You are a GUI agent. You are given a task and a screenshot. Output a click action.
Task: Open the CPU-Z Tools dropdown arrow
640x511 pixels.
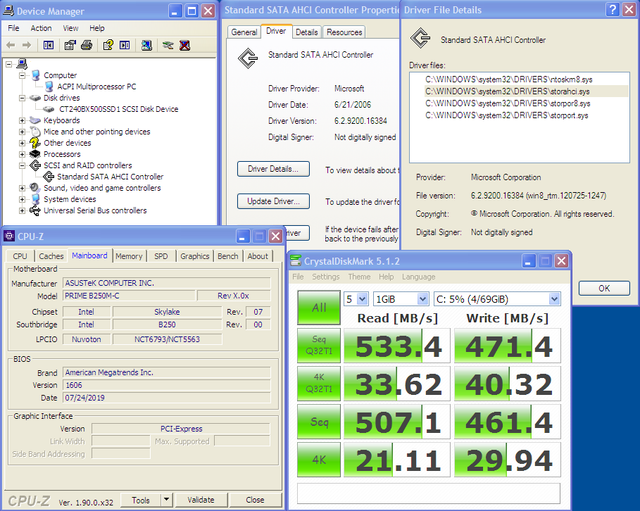(166, 499)
